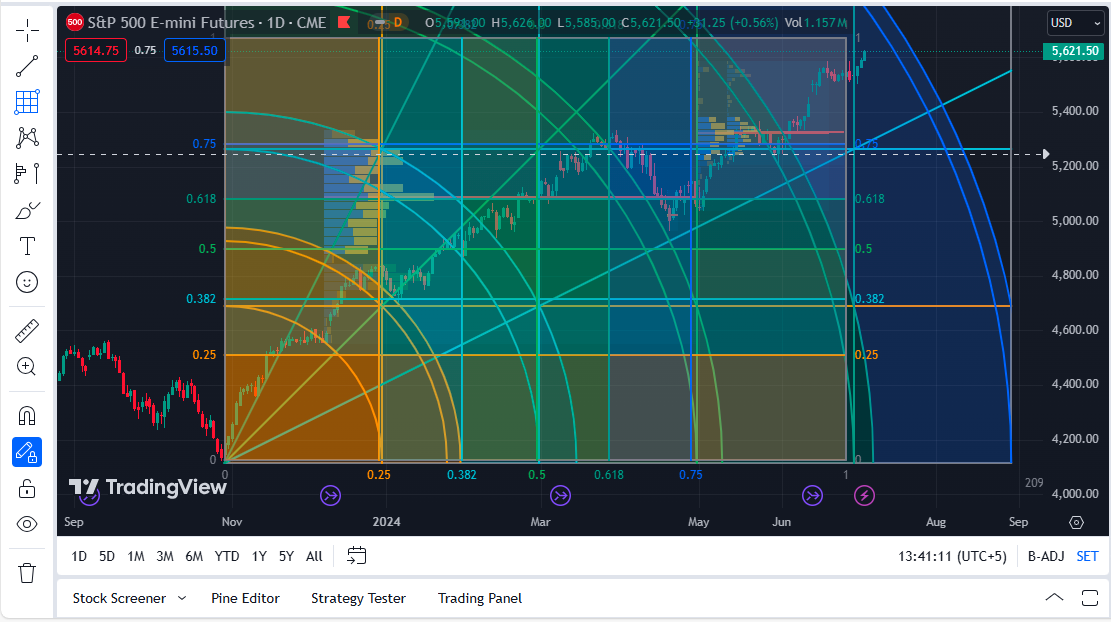The image size is (1111, 622).
Task: Expand the Stock Screener dropdown arrow
Action: click(x=182, y=598)
